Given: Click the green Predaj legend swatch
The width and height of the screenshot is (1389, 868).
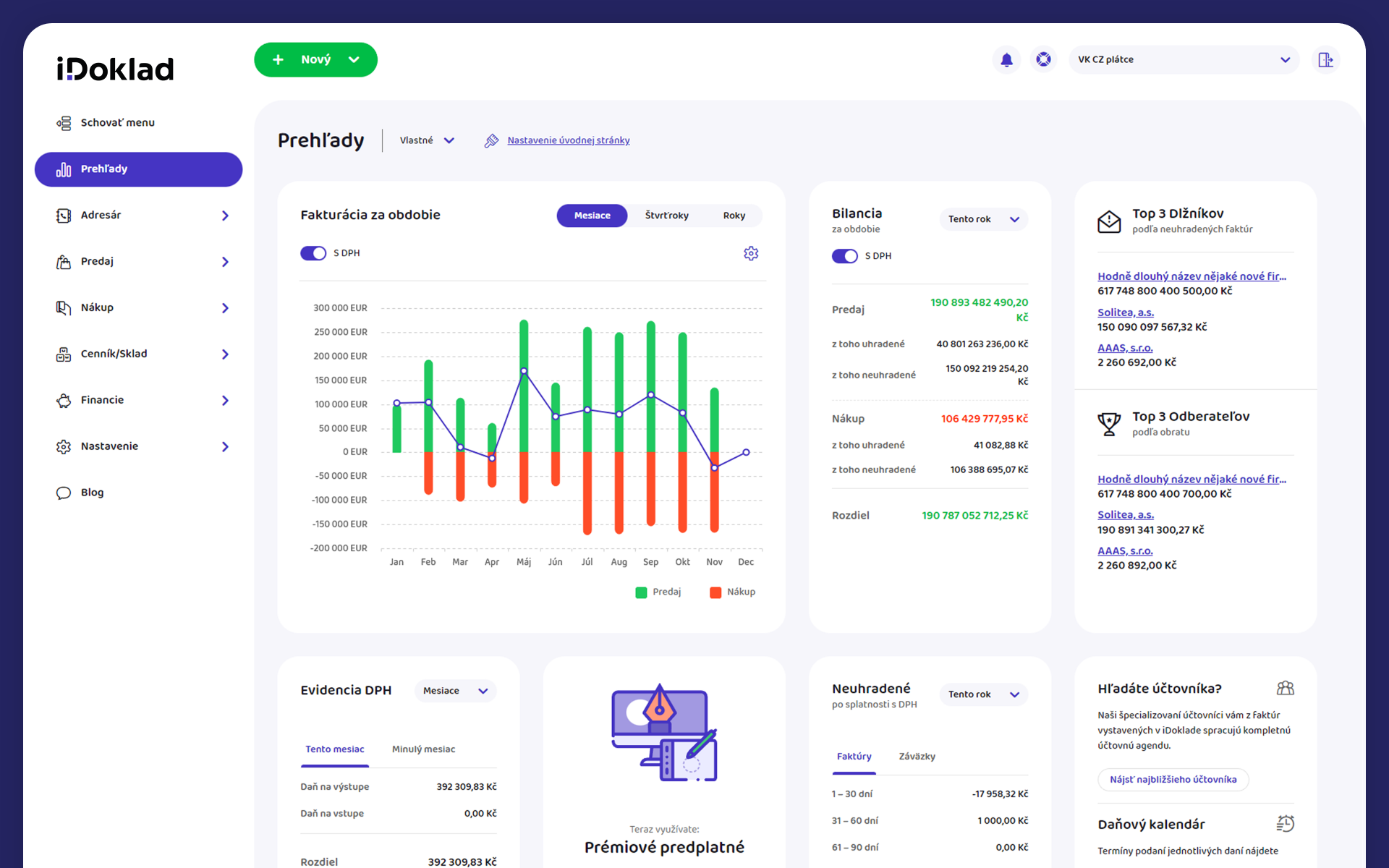Looking at the screenshot, I should click(x=641, y=592).
